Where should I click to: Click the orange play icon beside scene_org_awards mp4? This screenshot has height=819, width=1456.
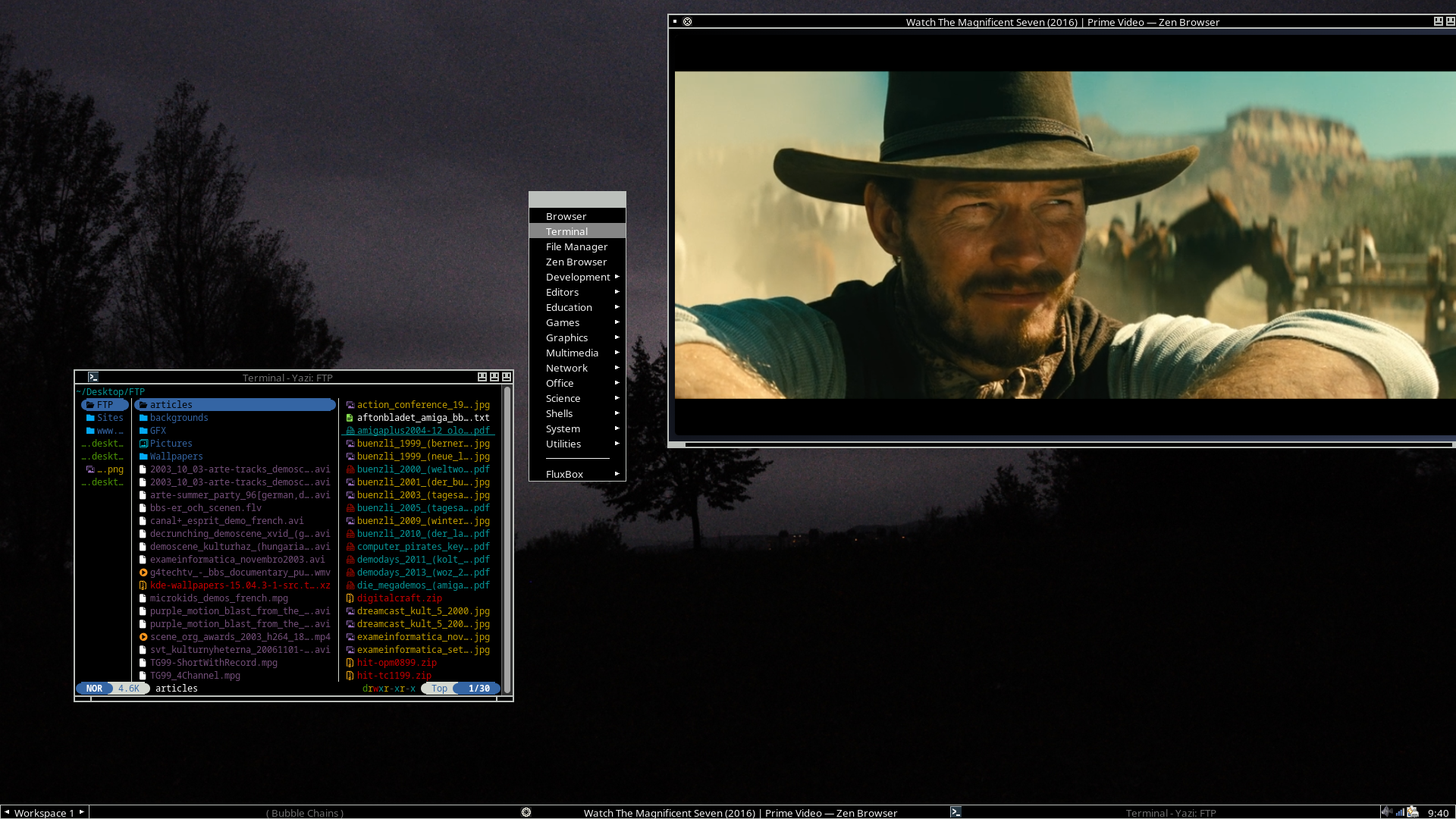pos(143,637)
